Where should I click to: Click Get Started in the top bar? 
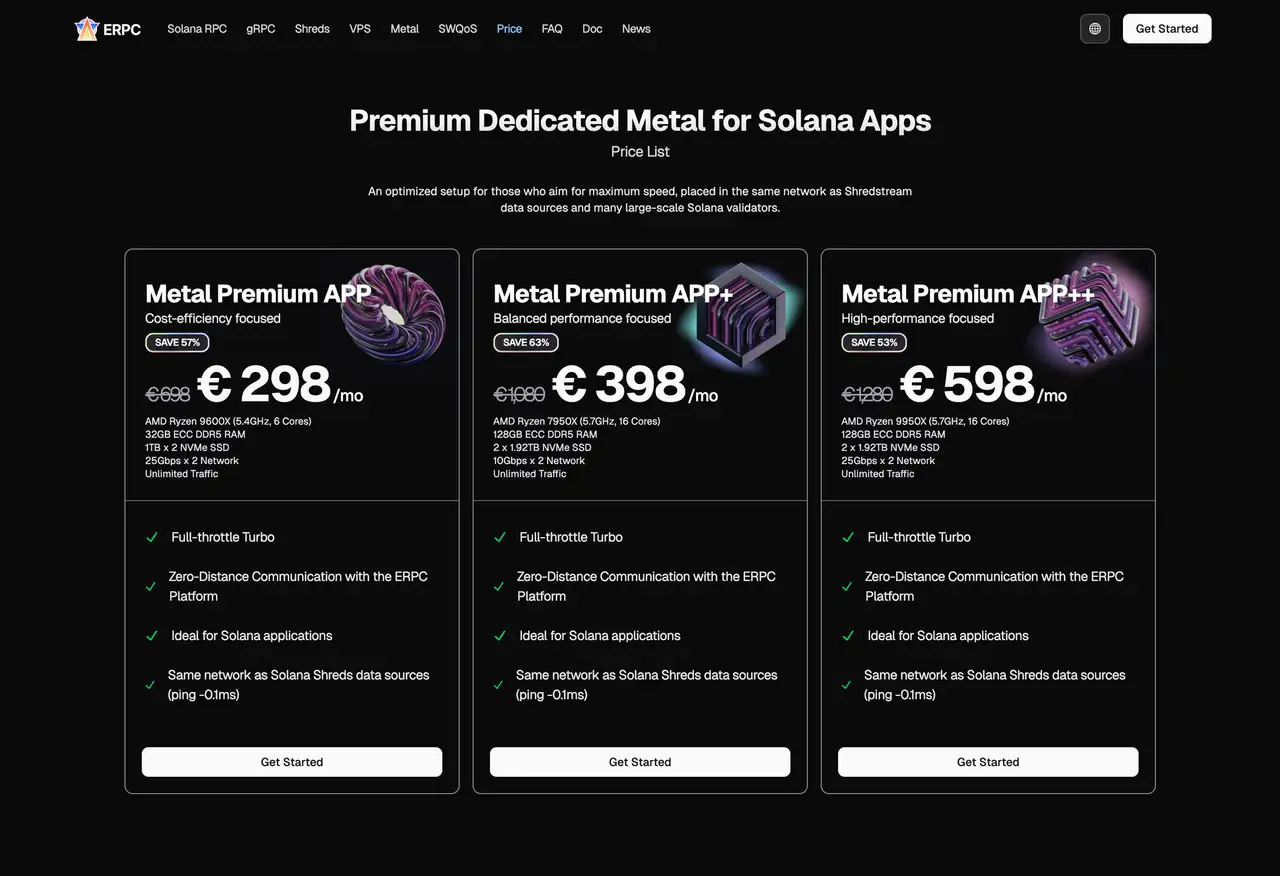(1166, 28)
